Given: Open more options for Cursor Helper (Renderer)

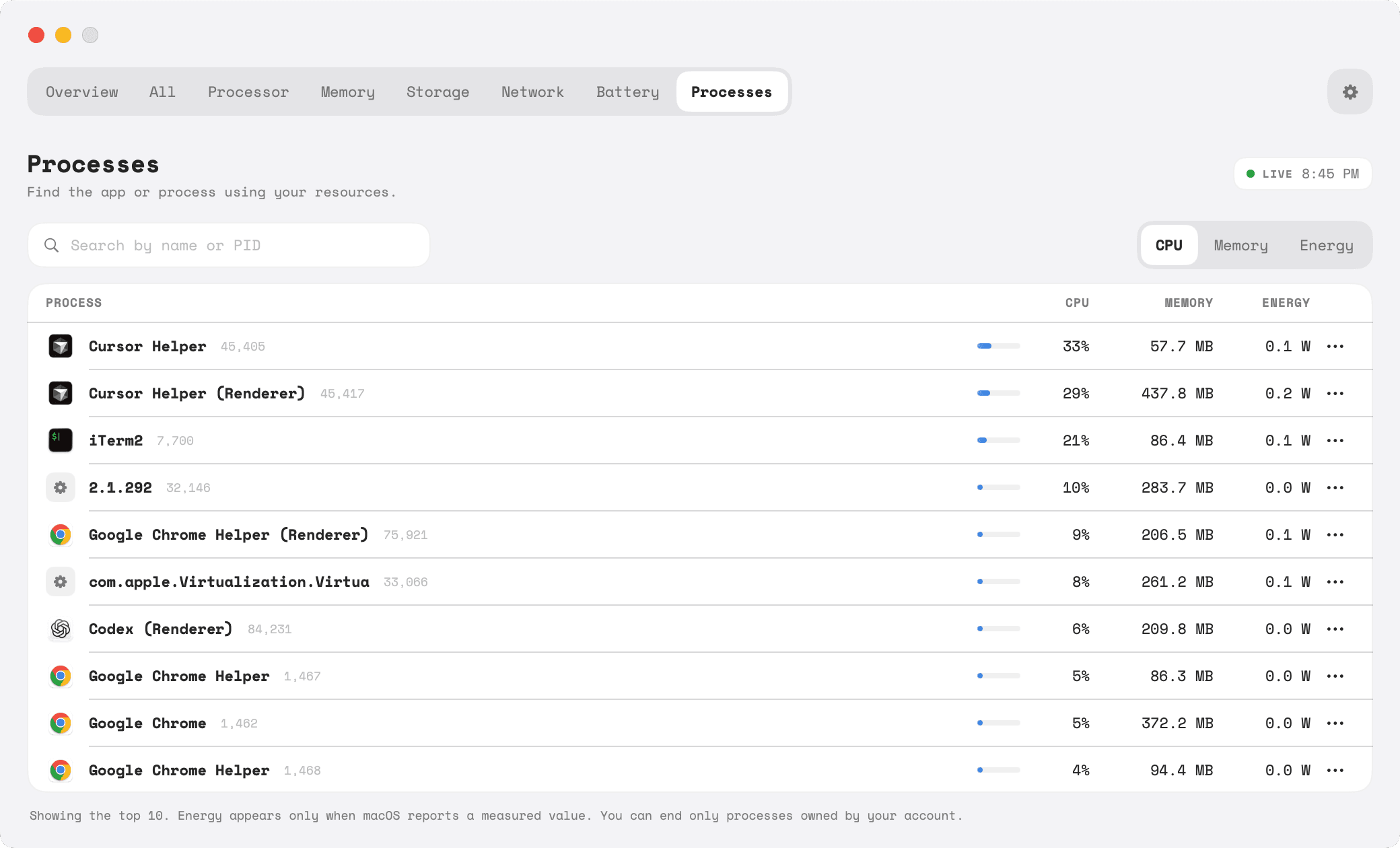Looking at the screenshot, I should pyautogui.click(x=1335, y=393).
